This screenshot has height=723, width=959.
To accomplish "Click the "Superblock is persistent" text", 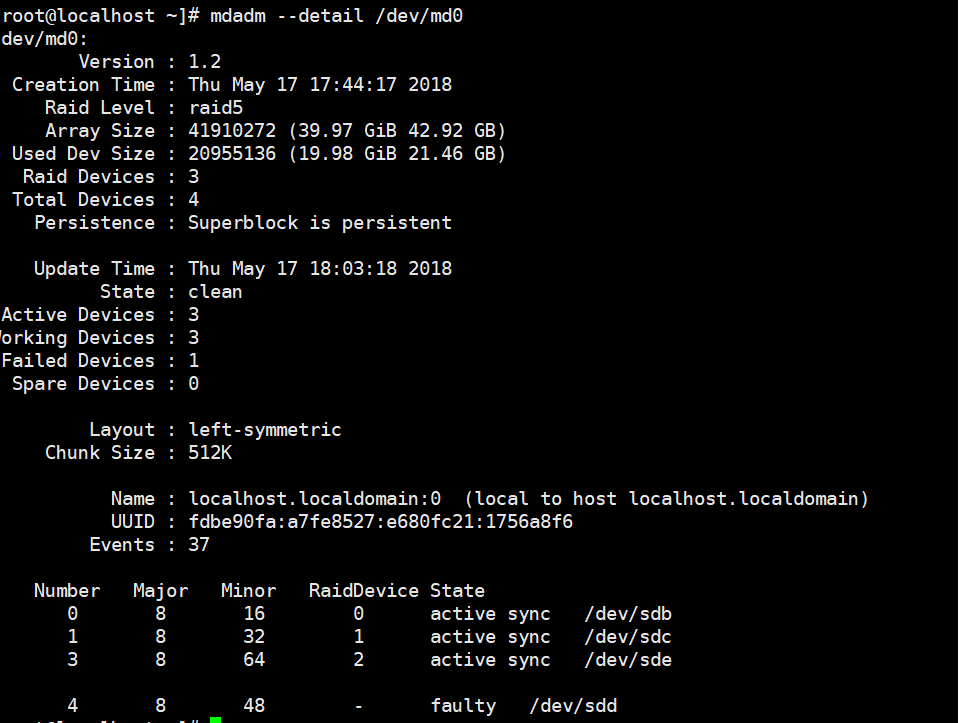I will pos(320,222).
